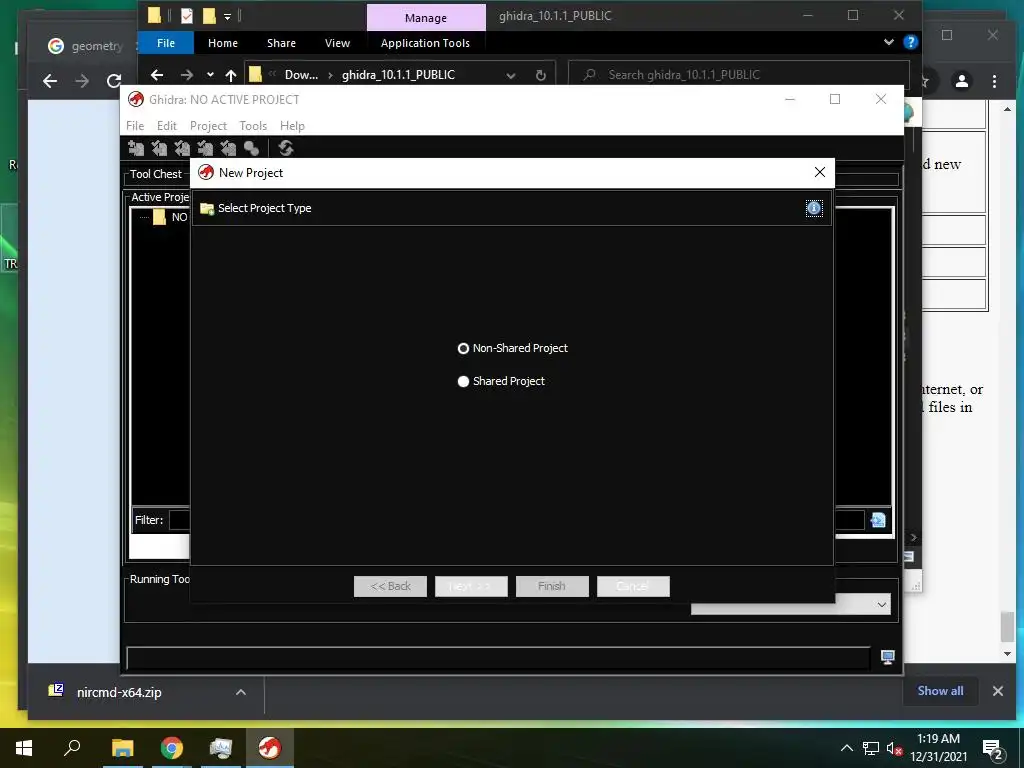Click the Chrome page vertical scrollbar thumb
This screenshot has height=768, width=1024.
tap(1007, 627)
